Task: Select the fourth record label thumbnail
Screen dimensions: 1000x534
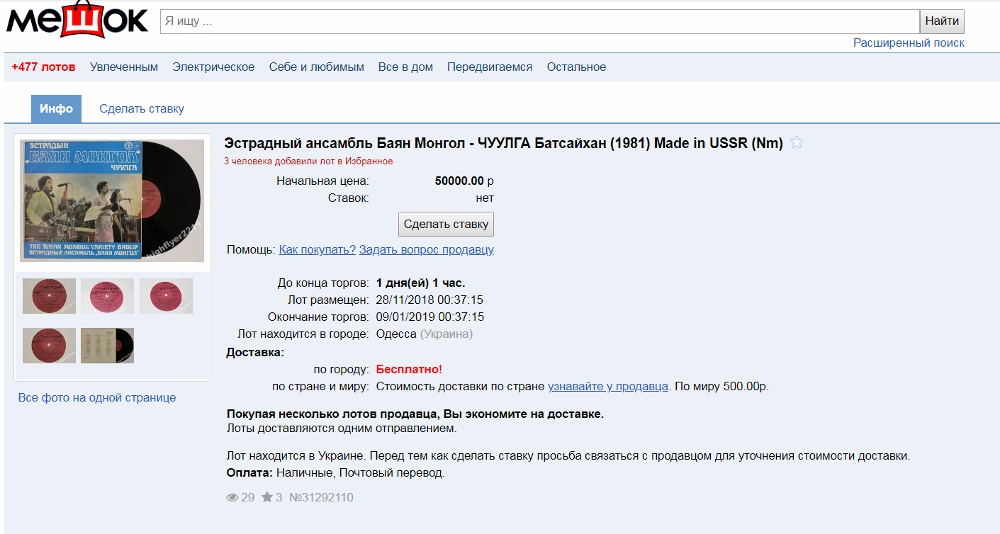Action: point(49,345)
